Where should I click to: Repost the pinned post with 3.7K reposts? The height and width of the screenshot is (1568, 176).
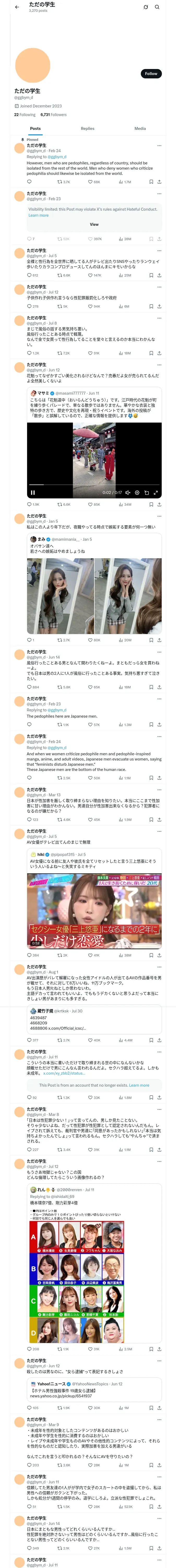63,181
